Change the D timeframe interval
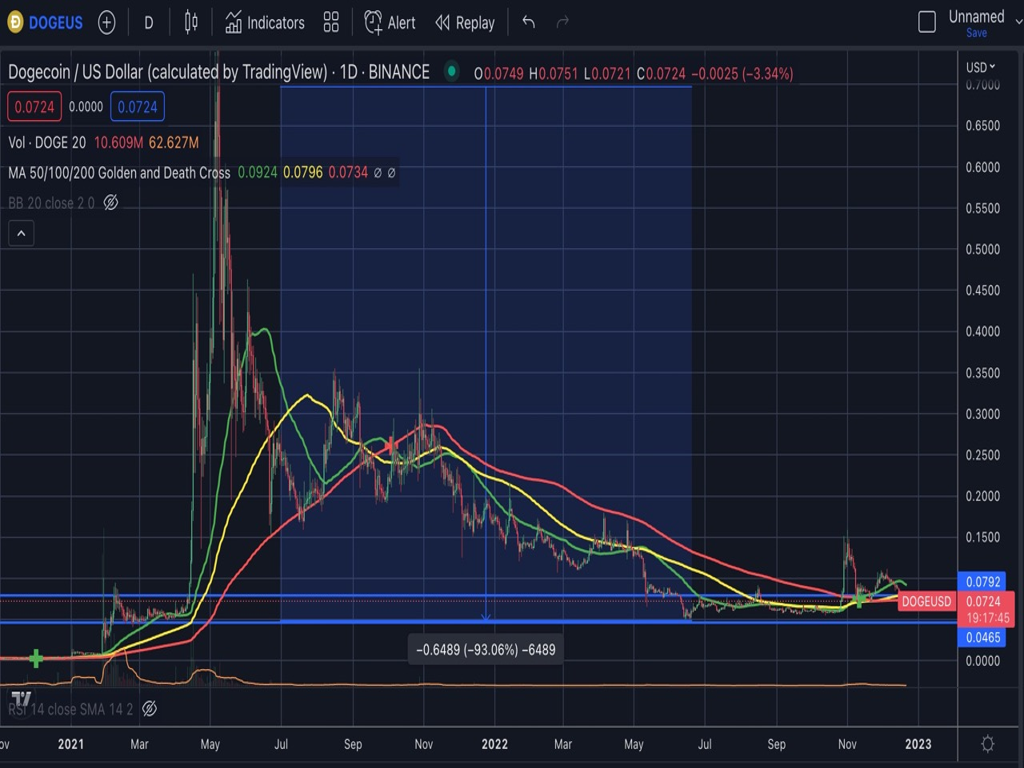The width and height of the screenshot is (1024, 768). pos(148,22)
